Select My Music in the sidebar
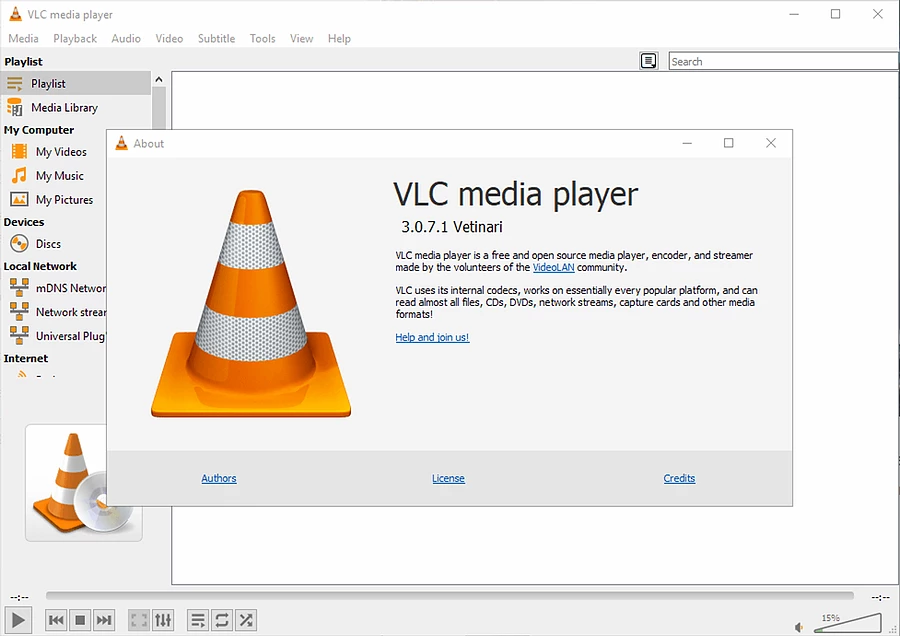Image resolution: width=900 pixels, height=636 pixels. pyautogui.click(x=59, y=176)
